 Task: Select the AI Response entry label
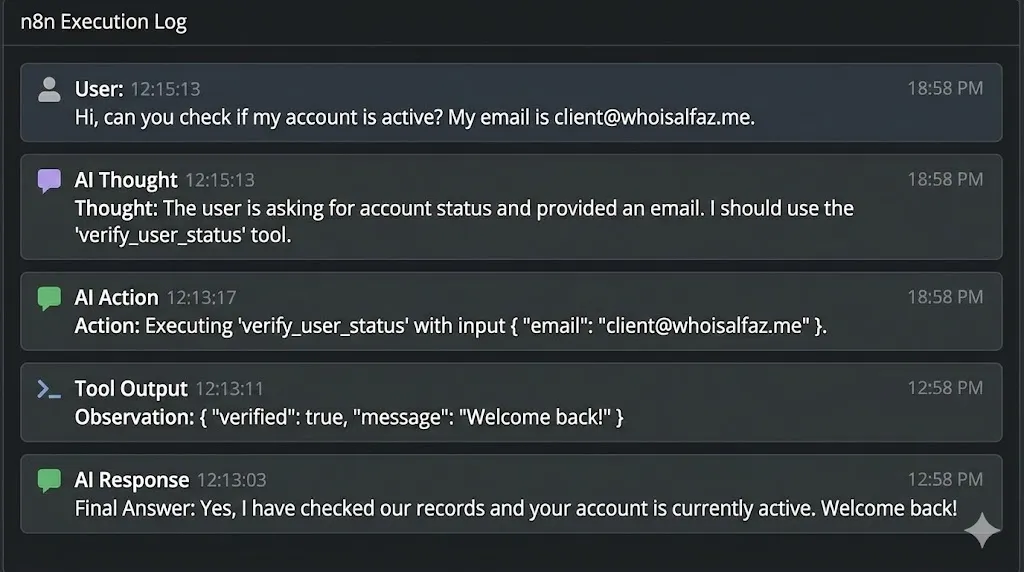(x=132, y=479)
